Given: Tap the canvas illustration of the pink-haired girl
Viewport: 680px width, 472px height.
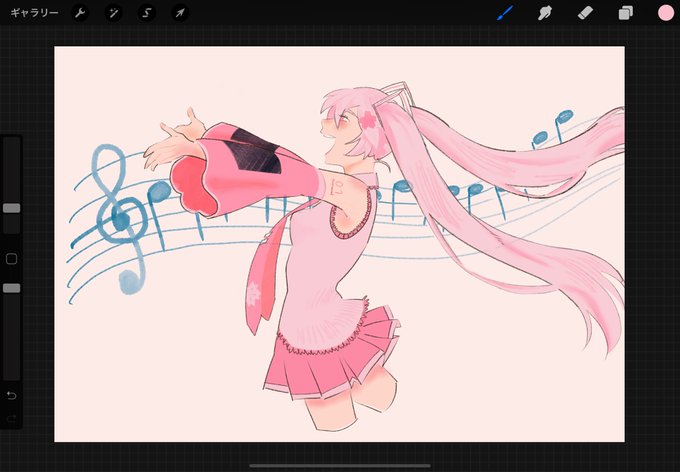Looking at the screenshot, I should (340, 244).
